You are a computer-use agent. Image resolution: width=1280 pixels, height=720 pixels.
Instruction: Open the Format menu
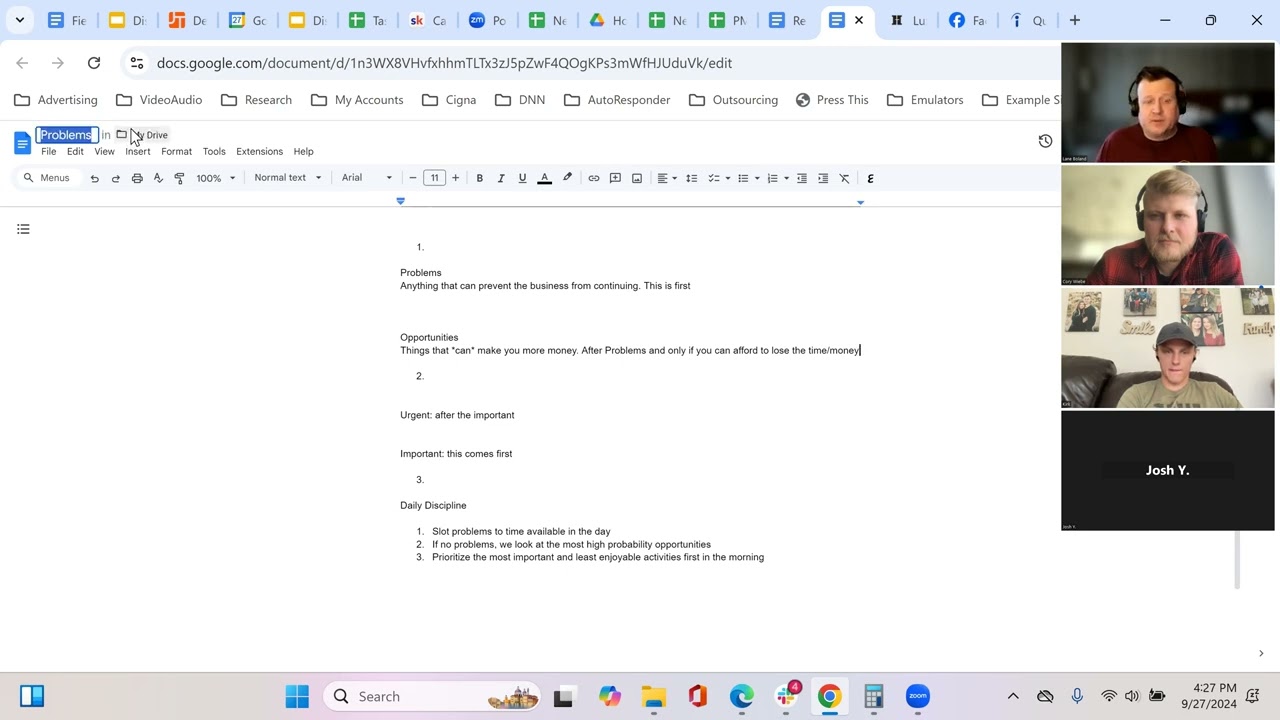coord(176,151)
